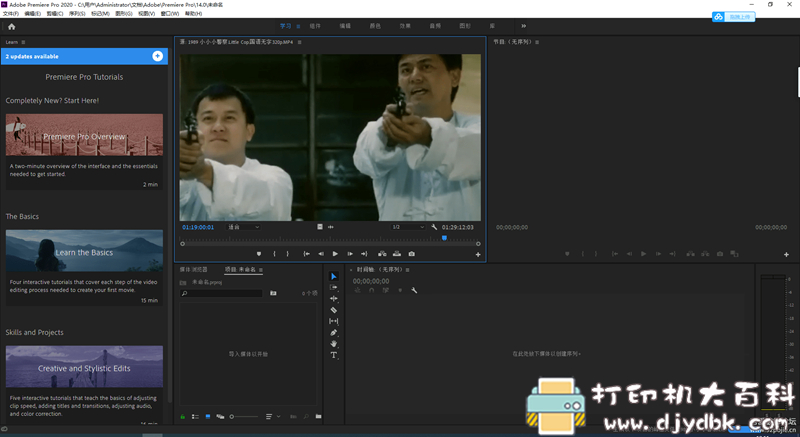Go to In point in Source monitor
The image size is (800, 437).
306,254
